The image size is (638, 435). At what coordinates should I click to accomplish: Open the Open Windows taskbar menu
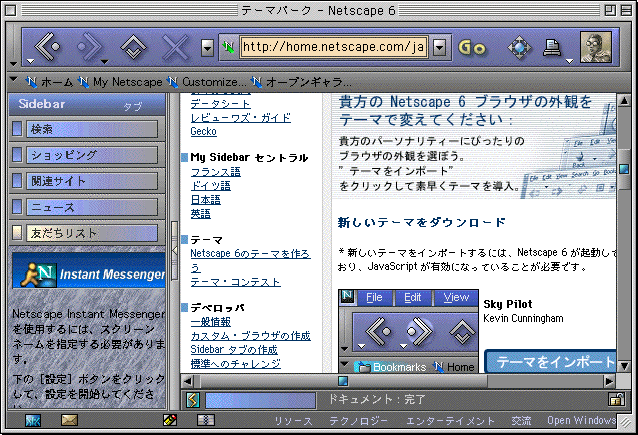(581, 420)
